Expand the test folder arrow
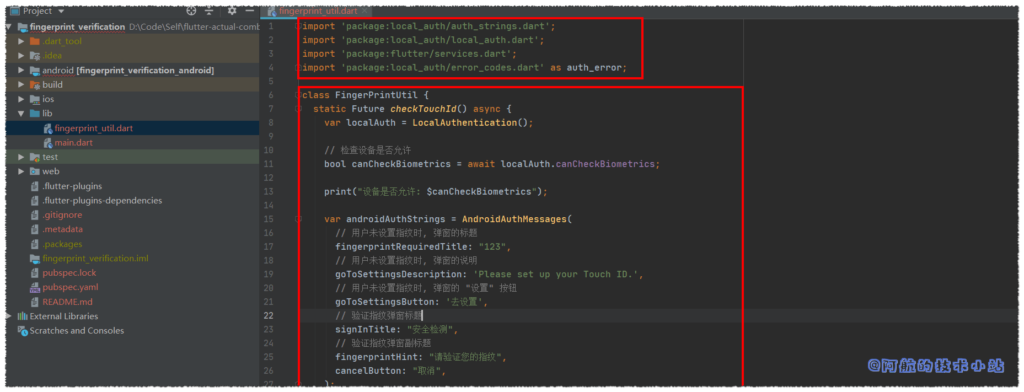The width and height of the screenshot is (1024, 392). point(22,157)
